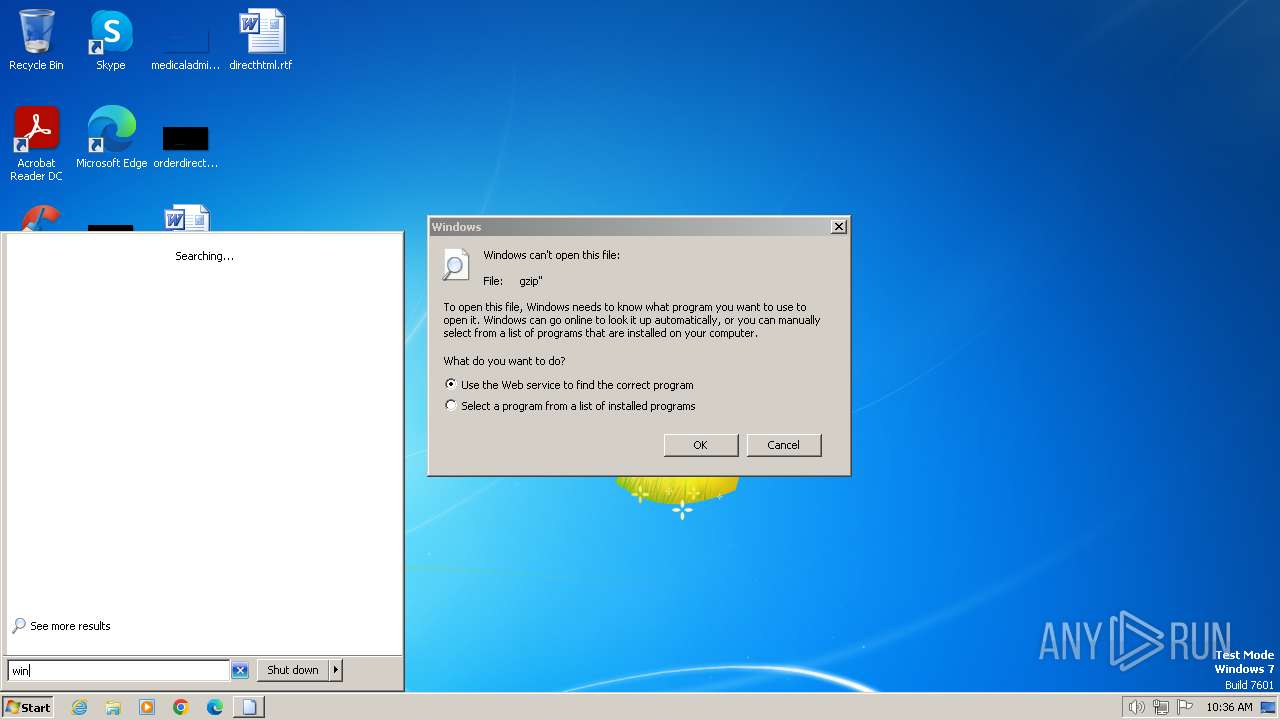Launch Google Chrome from the taskbar
The height and width of the screenshot is (720, 1280).
[181, 707]
